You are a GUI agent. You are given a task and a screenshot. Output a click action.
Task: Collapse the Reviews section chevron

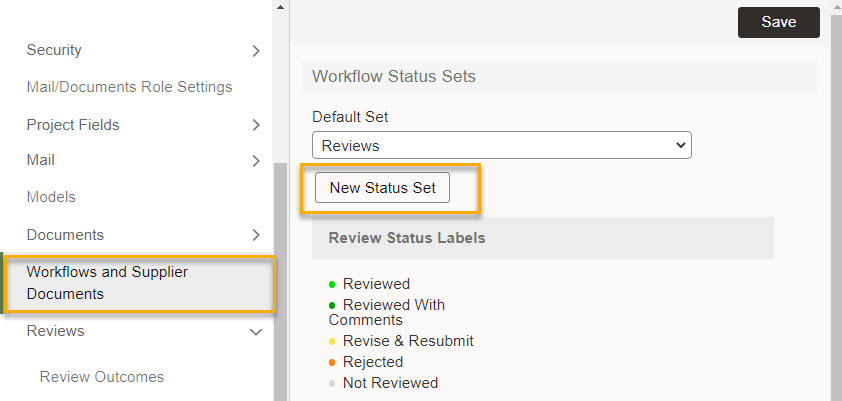(x=256, y=332)
